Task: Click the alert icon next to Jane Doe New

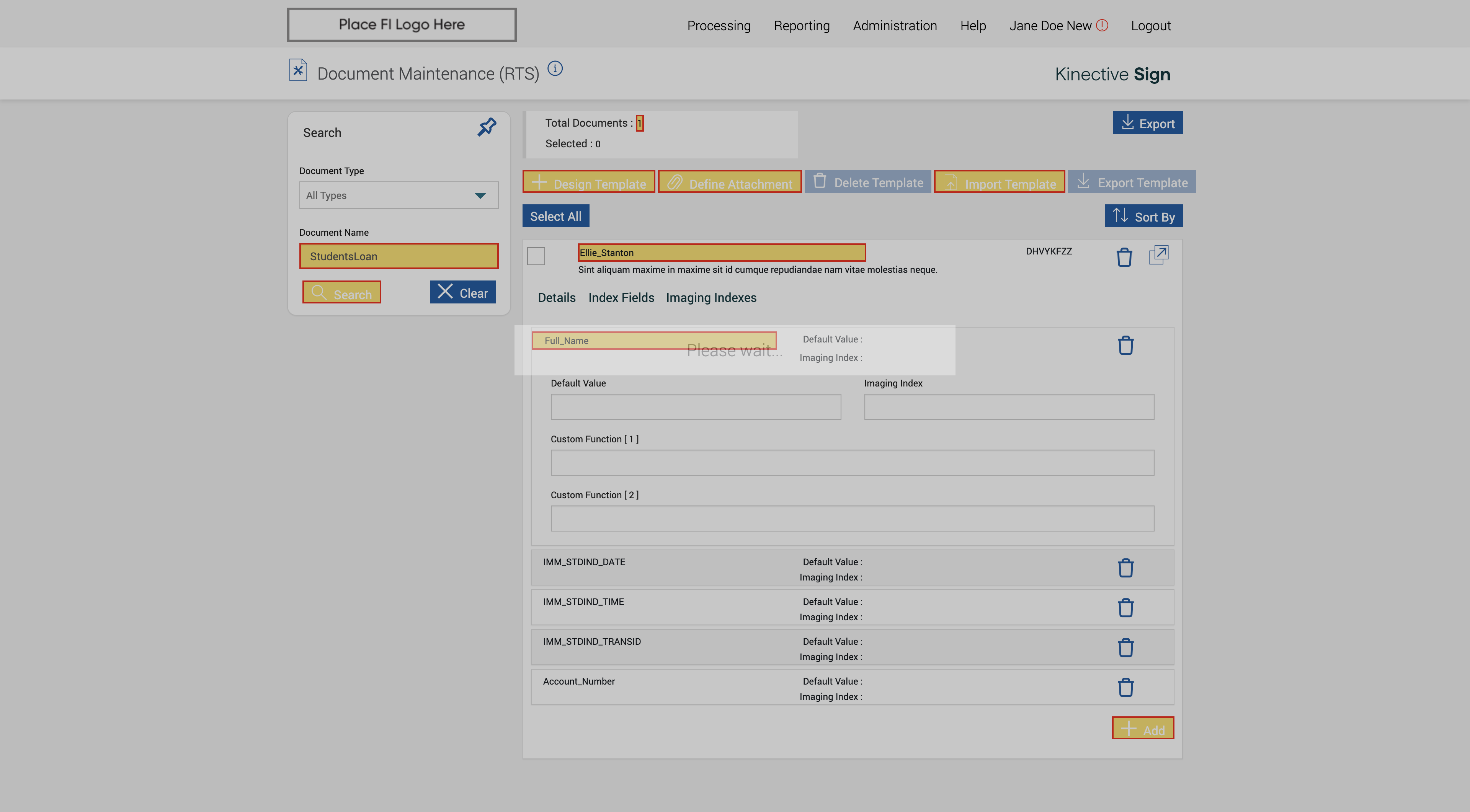Action: point(1102,25)
